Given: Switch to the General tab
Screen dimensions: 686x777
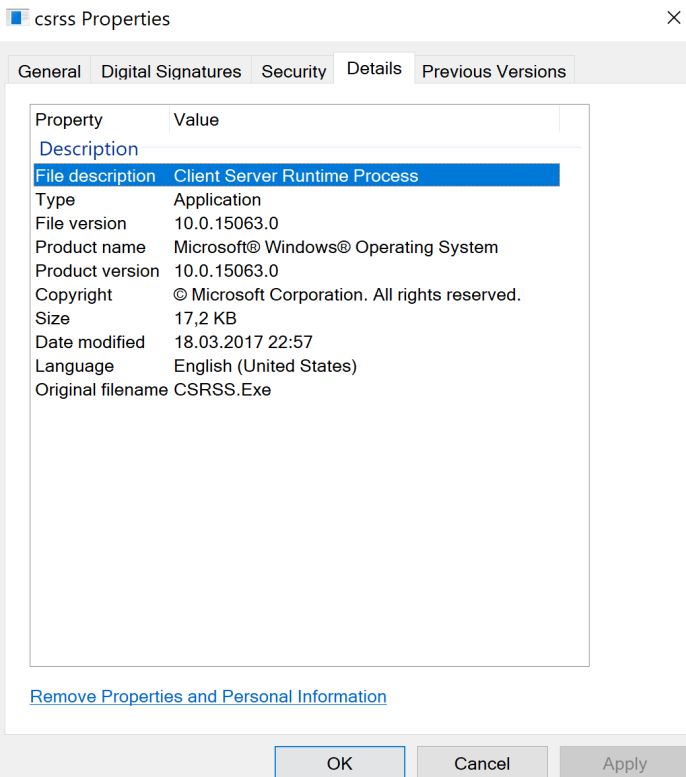Looking at the screenshot, I should coord(49,71).
